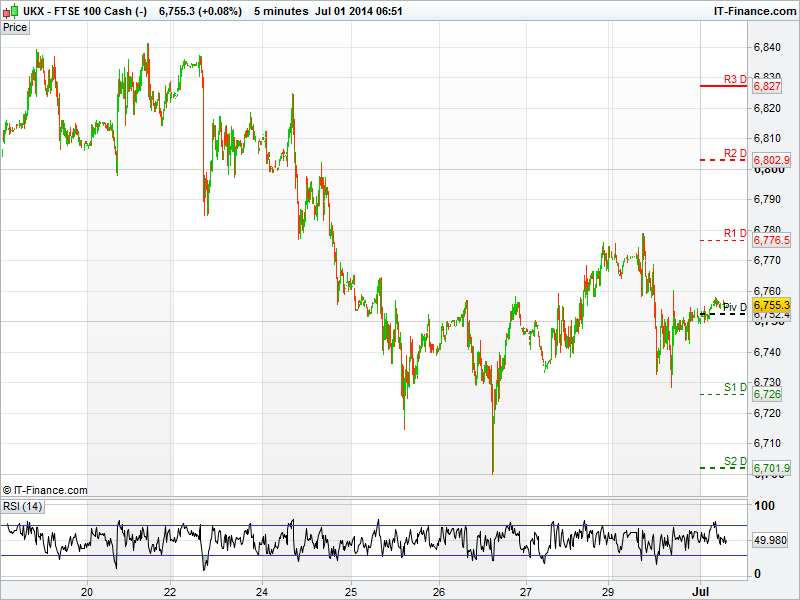Click the Price panel label
This screenshot has width=800, height=600.
click(x=15, y=27)
